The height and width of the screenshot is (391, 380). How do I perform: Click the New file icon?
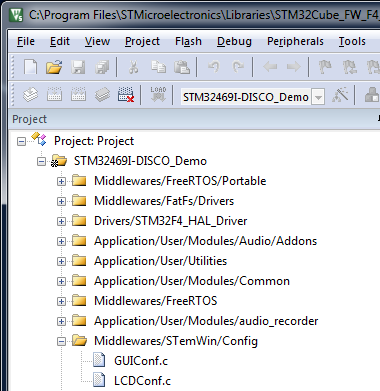[x=31, y=67]
